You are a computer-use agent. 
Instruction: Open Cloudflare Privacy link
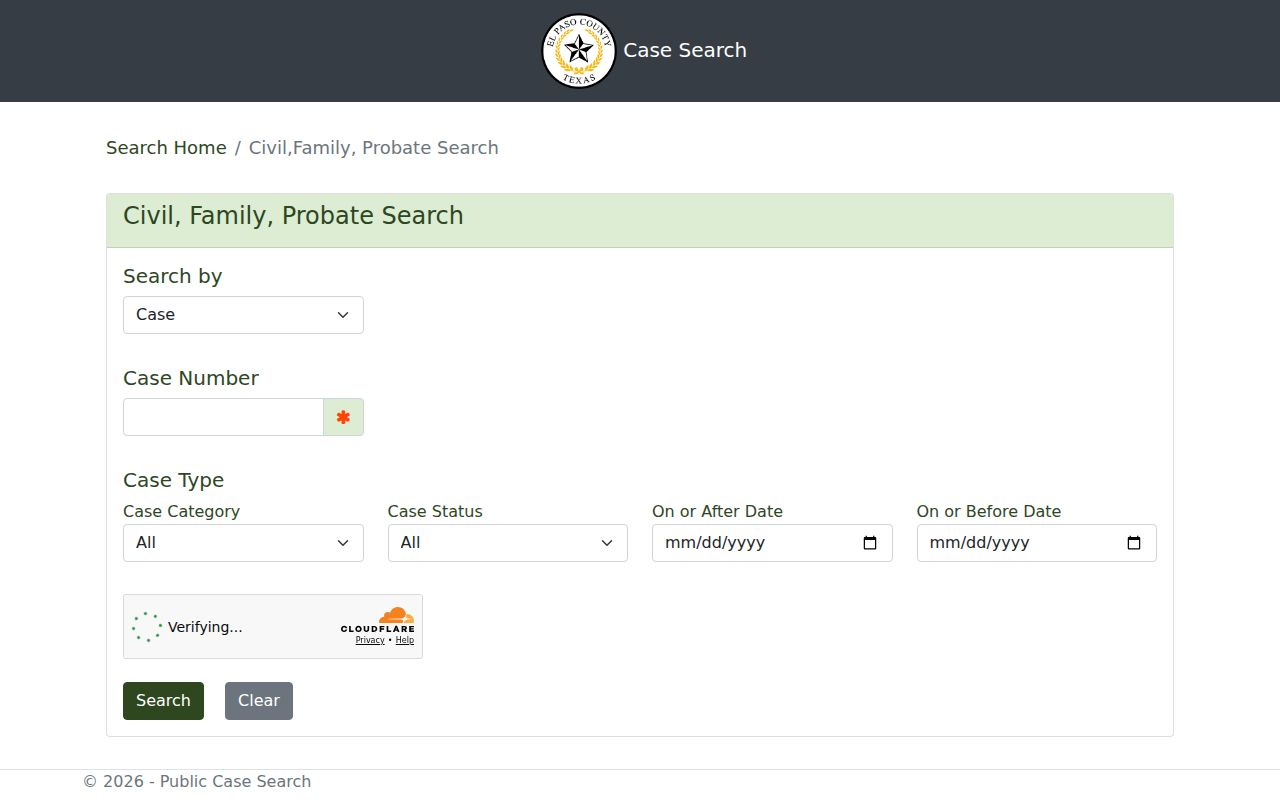click(x=370, y=640)
